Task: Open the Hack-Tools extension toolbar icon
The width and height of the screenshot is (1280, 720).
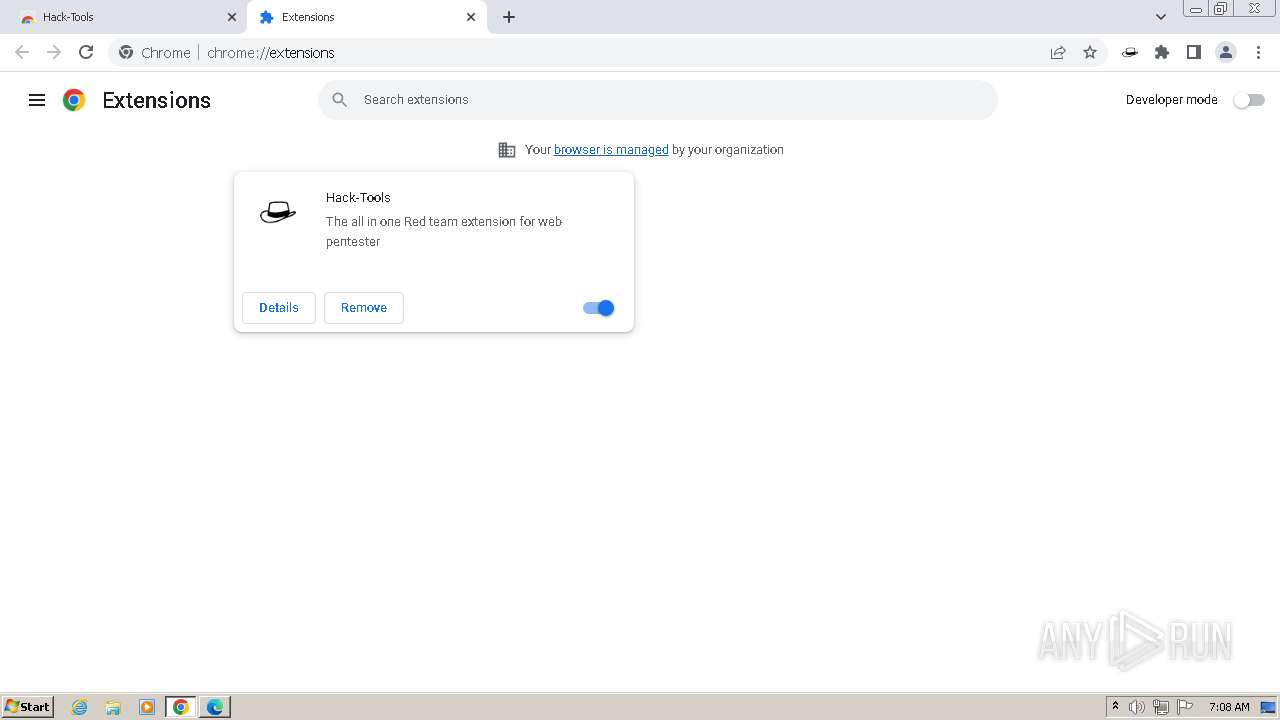Action: [x=1130, y=52]
